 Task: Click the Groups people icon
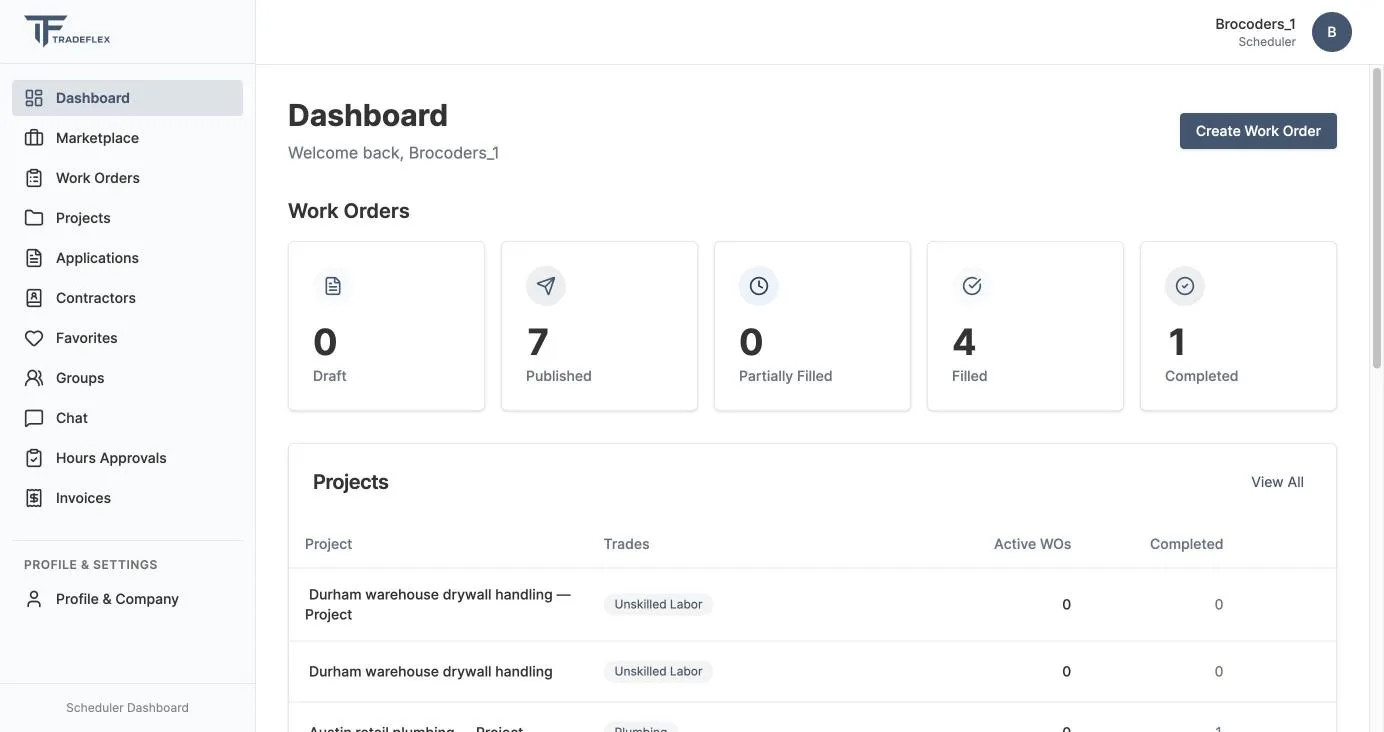point(34,378)
